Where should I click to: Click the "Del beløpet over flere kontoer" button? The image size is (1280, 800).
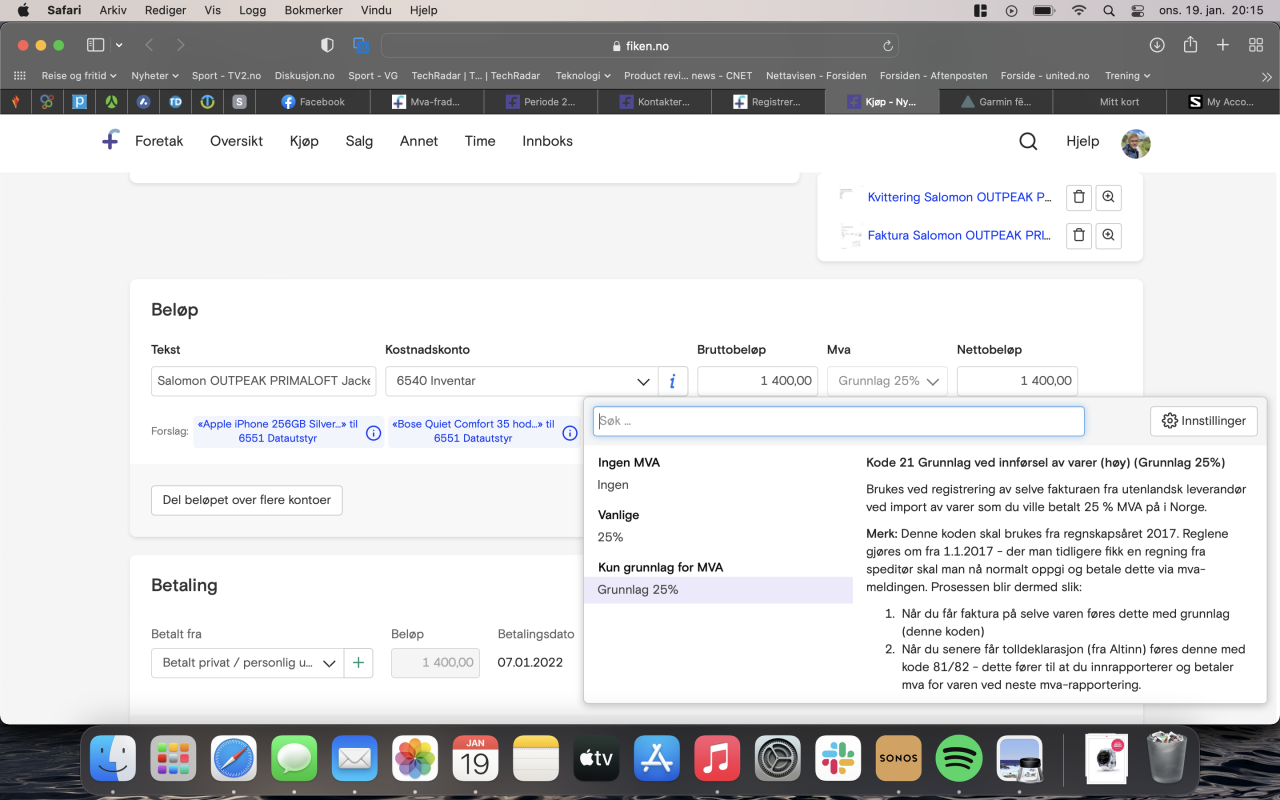[246, 500]
